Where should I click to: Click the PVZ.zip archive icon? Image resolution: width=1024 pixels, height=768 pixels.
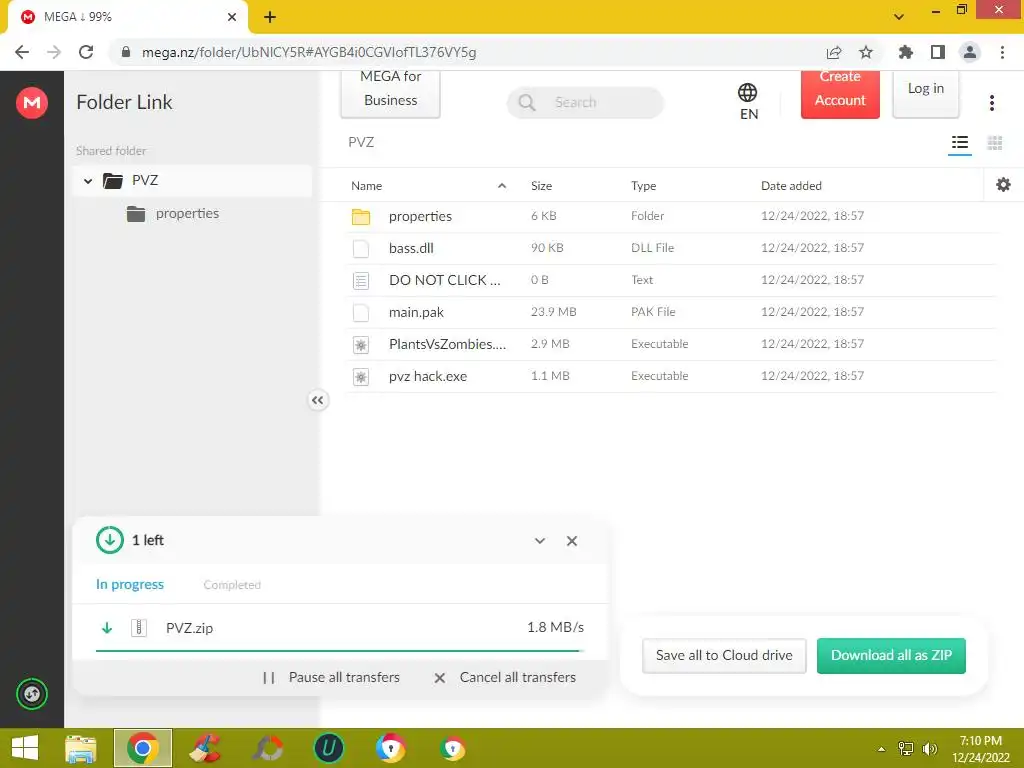pyautogui.click(x=138, y=628)
